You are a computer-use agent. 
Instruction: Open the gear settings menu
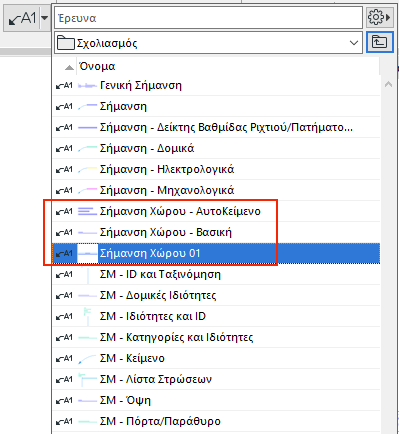pyautogui.click(x=379, y=17)
